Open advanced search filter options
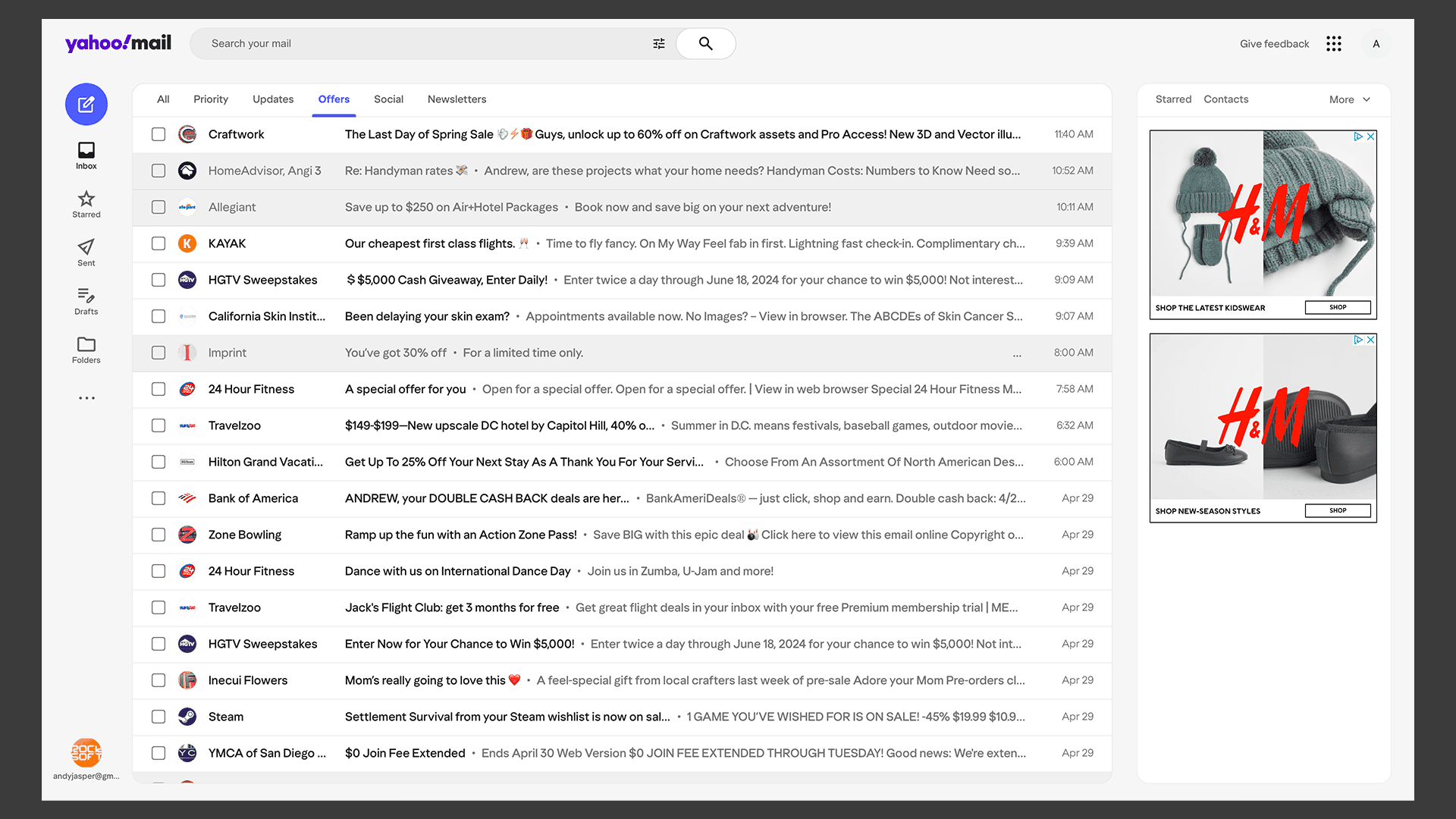 tap(659, 44)
